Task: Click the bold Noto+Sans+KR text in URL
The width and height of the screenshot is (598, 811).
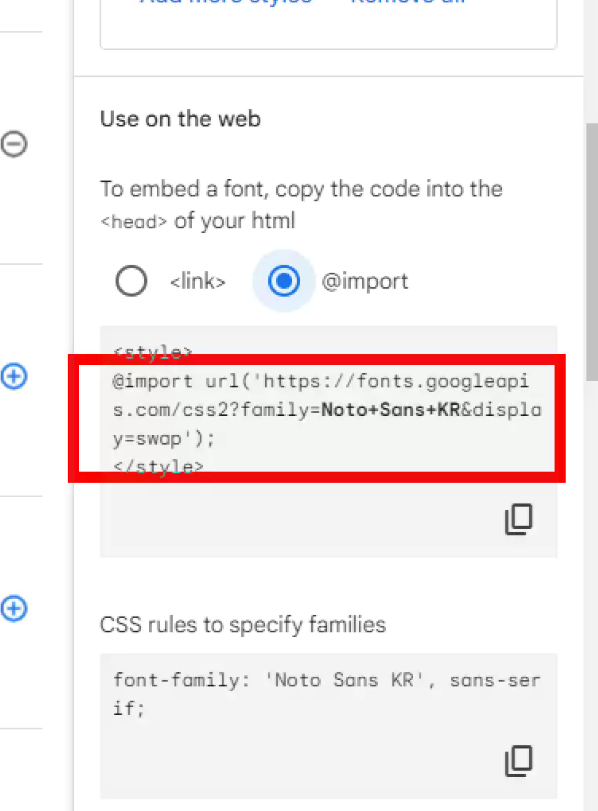Action: click(x=391, y=410)
